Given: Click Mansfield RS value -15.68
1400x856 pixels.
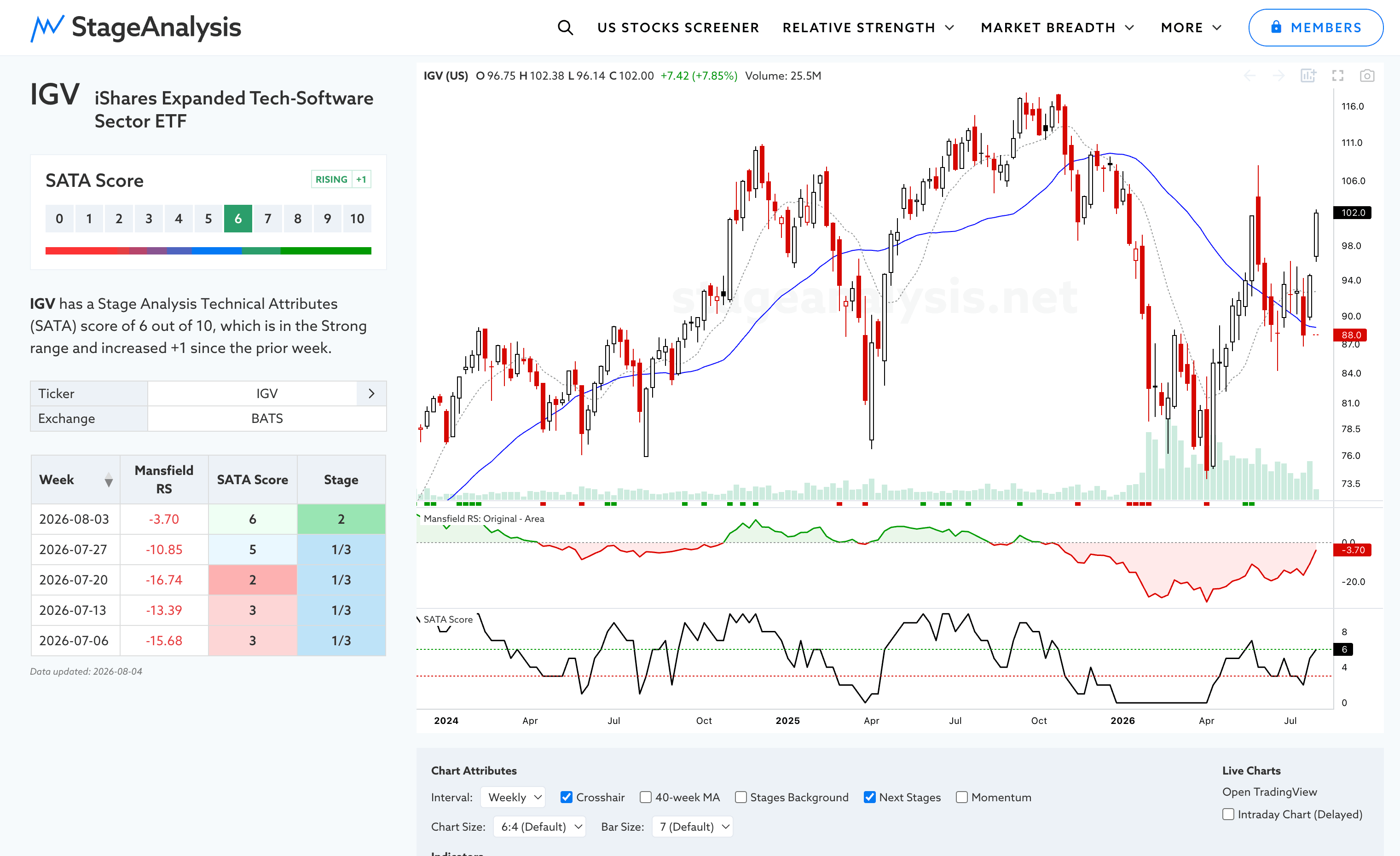Looking at the screenshot, I should click(x=164, y=641).
